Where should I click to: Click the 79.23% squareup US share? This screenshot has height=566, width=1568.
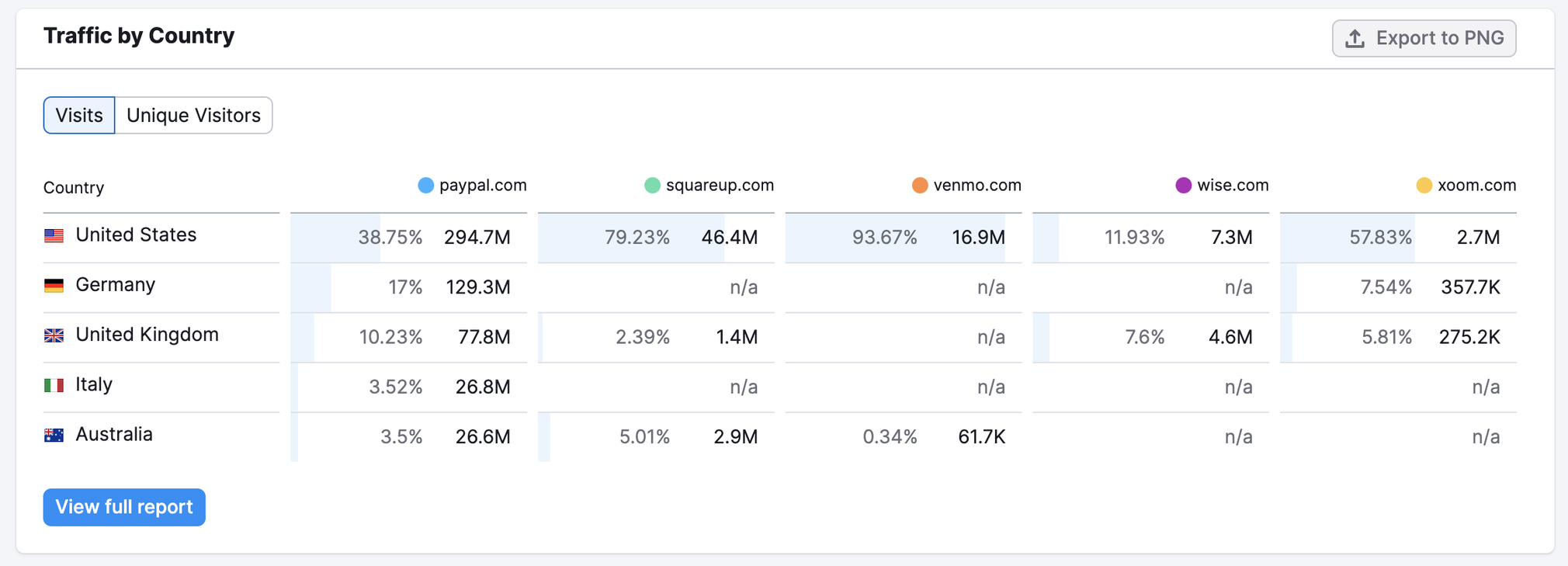637,237
